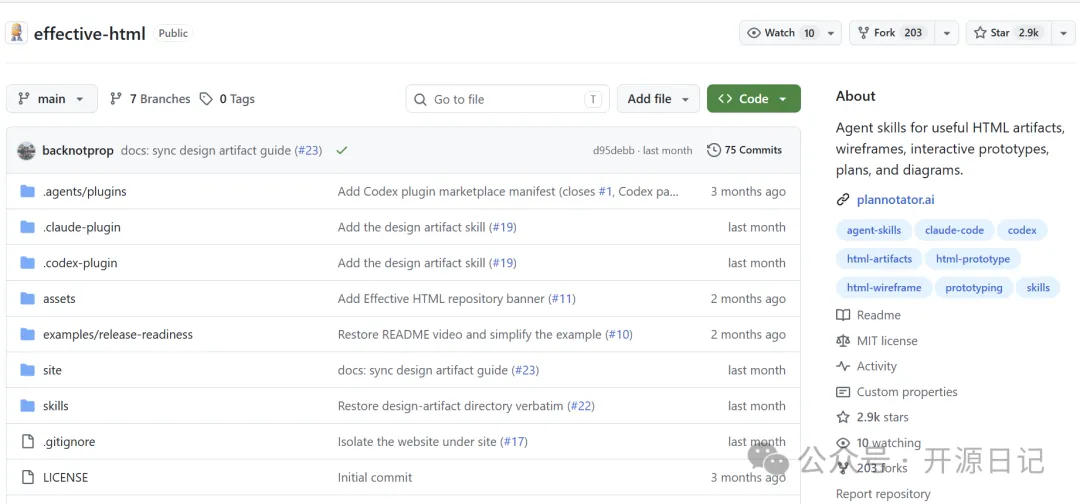The image size is (1080, 504).
Task: Open the .gitignore file name
Action: (69, 442)
